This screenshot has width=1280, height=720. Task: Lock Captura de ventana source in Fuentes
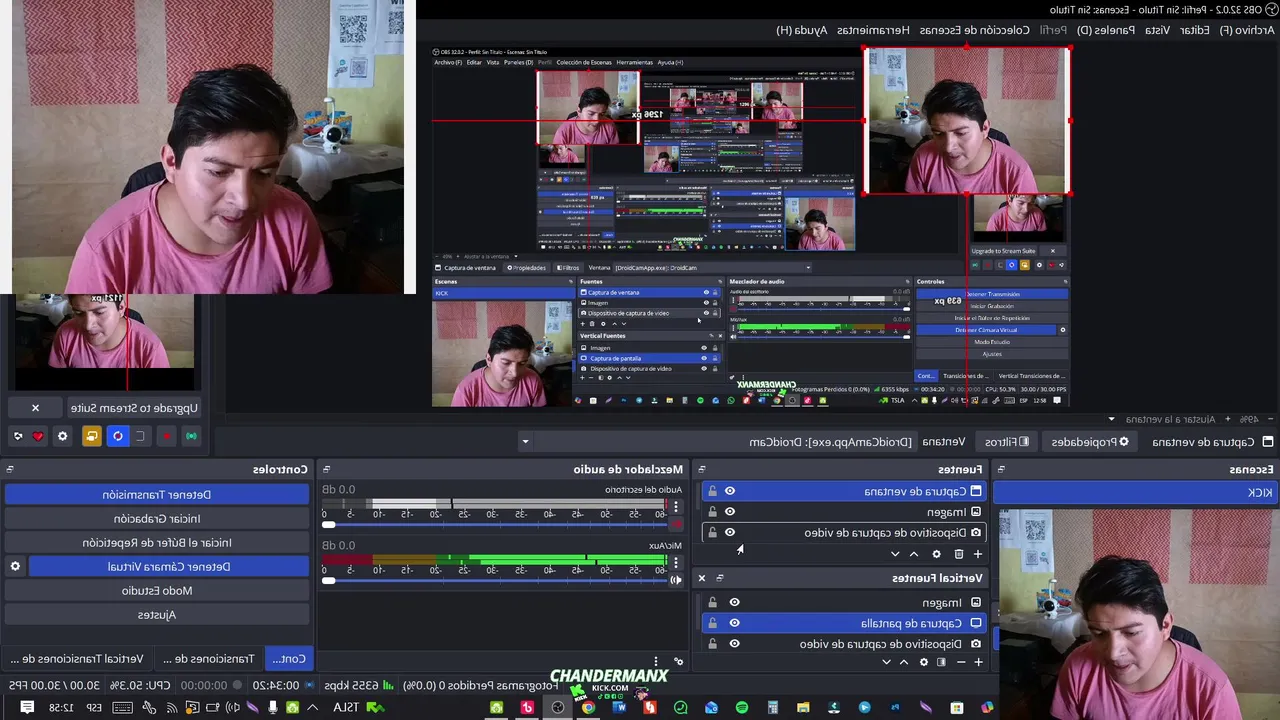pyautogui.click(x=712, y=491)
